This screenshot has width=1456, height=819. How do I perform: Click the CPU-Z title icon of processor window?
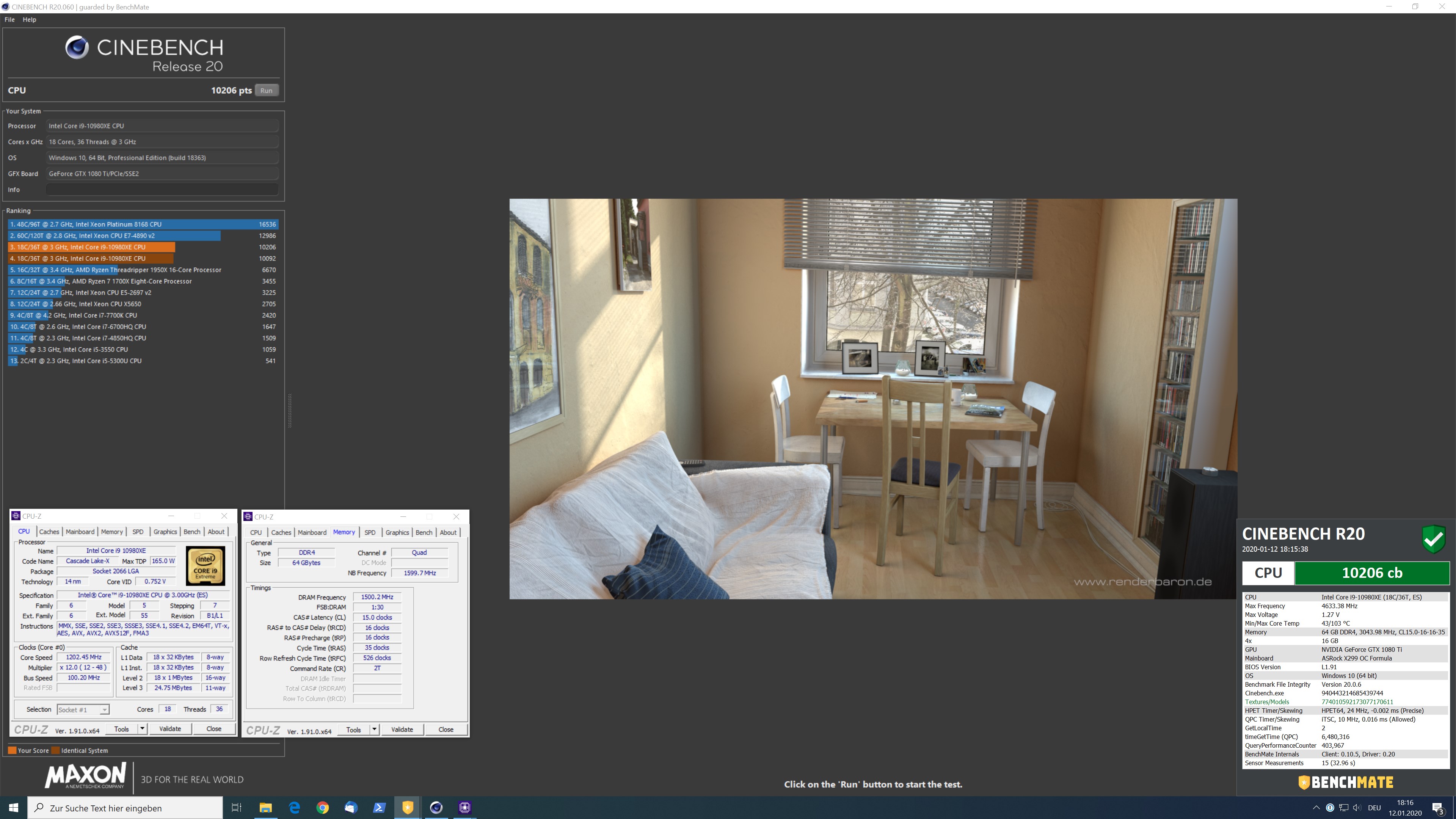click(x=16, y=516)
